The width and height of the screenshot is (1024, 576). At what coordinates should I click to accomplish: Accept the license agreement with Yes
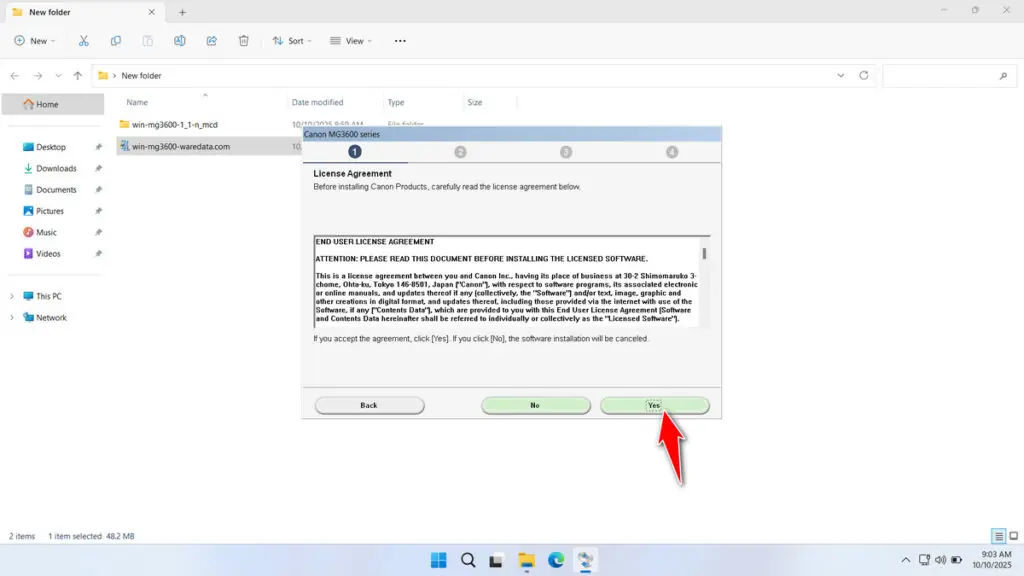(x=655, y=405)
